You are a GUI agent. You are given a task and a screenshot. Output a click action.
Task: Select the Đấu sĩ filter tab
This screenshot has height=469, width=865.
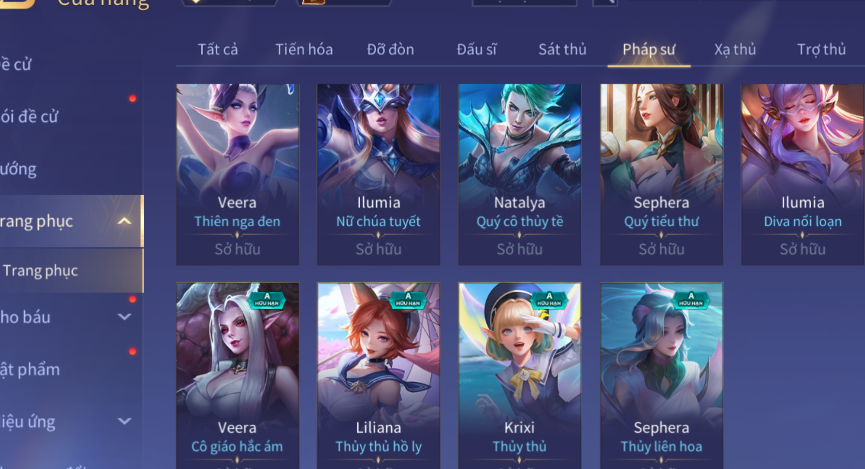coord(477,50)
